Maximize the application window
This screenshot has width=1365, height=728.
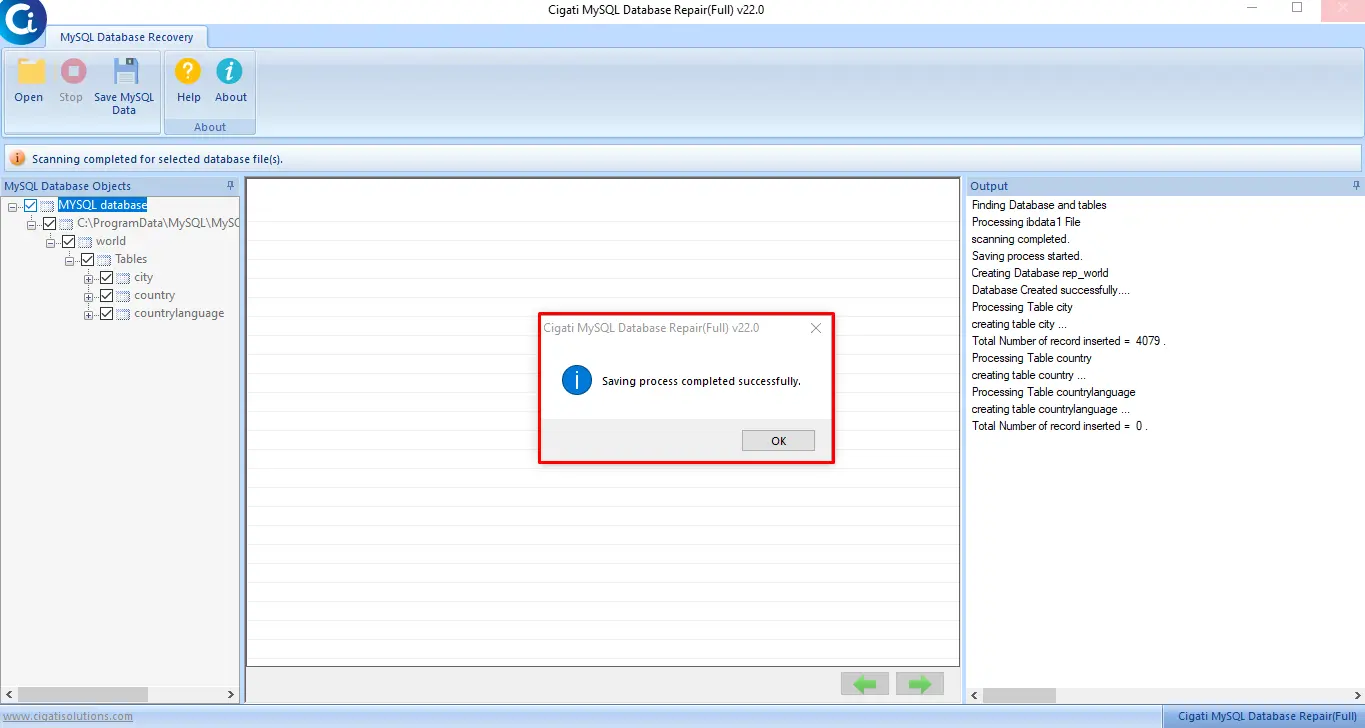(1297, 8)
